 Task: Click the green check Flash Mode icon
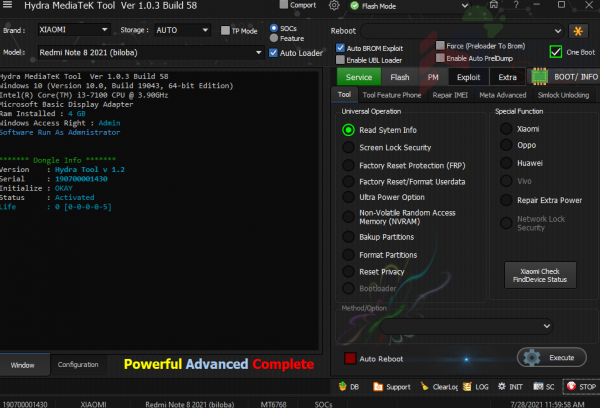[355, 6]
